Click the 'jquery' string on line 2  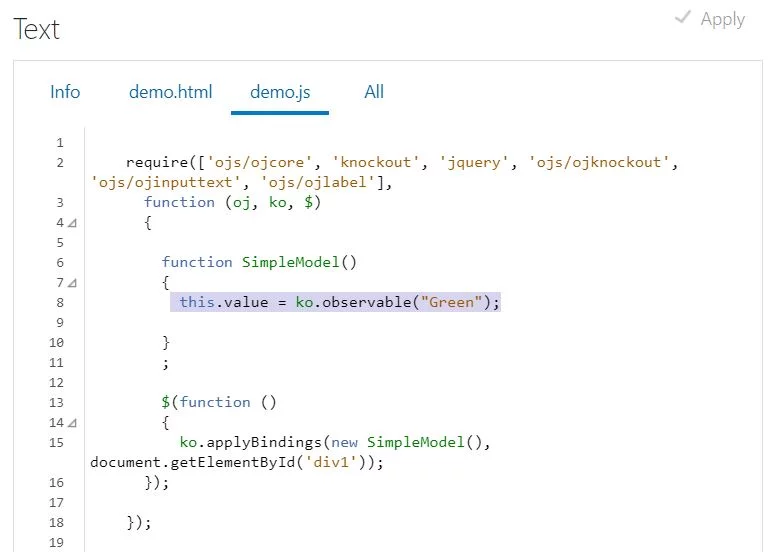pos(474,162)
